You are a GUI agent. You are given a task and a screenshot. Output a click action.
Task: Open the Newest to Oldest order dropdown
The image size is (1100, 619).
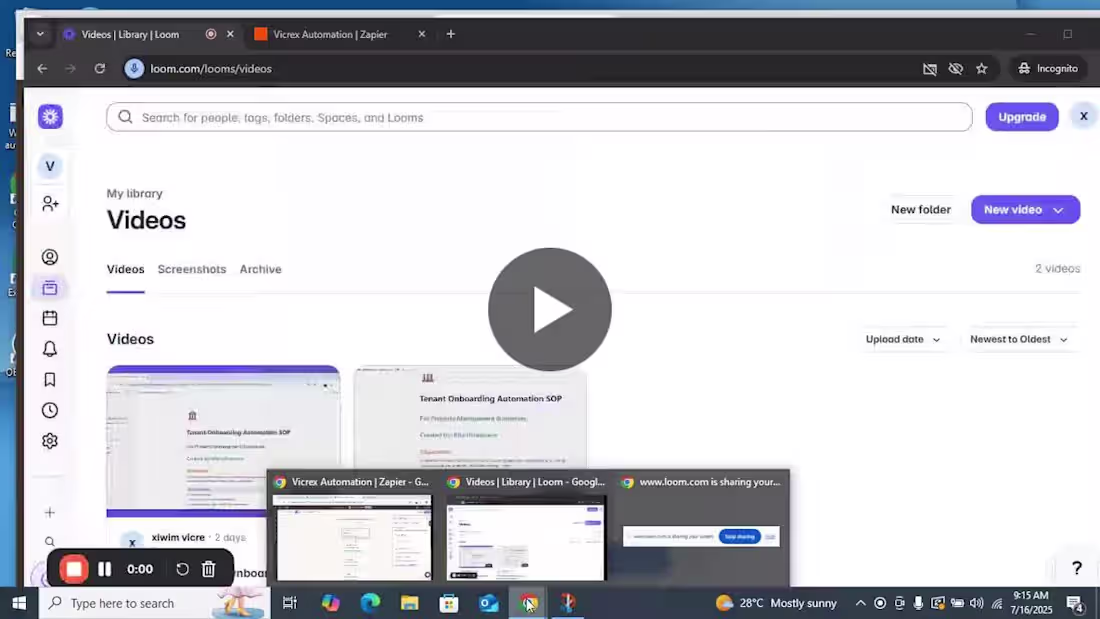coord(1017,339)
